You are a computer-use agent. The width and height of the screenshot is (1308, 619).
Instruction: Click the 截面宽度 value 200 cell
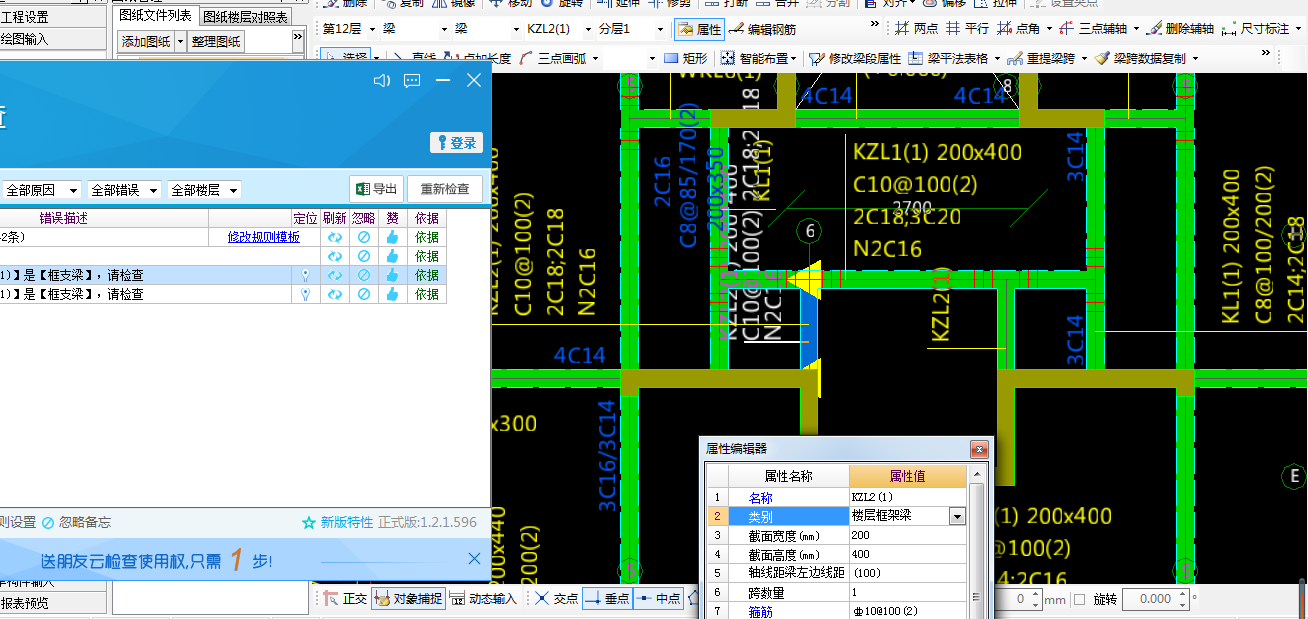pos(908,535)
